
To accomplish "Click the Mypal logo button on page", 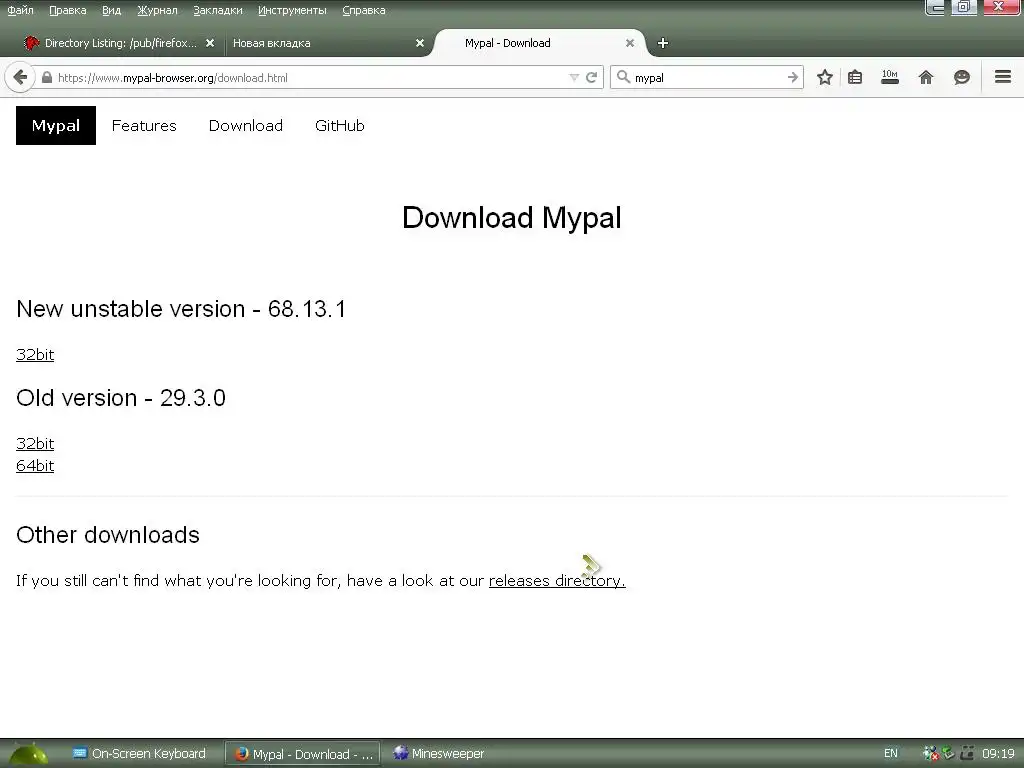I will pyautogui.click(x=56, y=125).
